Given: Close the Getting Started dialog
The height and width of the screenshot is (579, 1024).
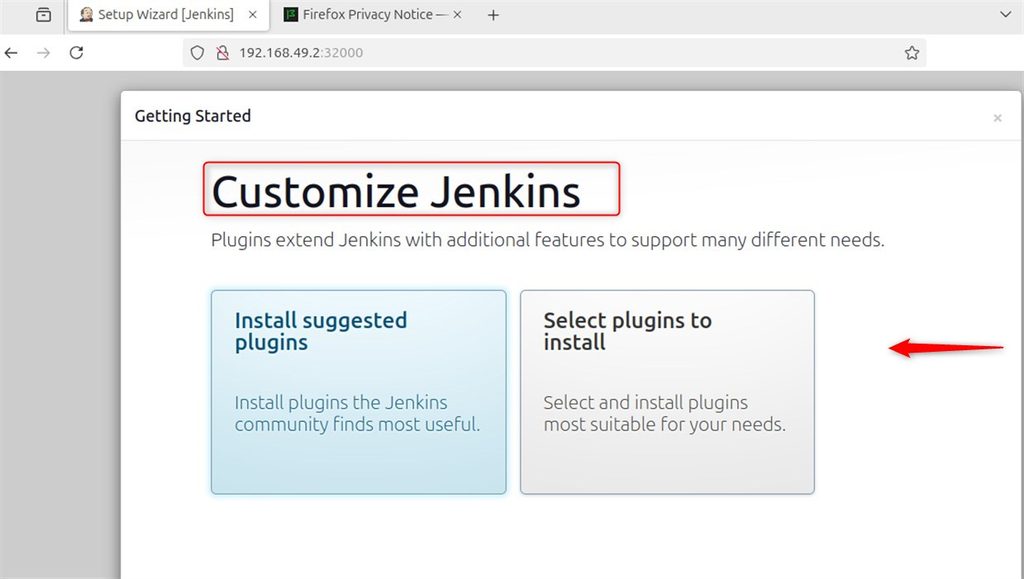Looking at the screenshot, I should (x=997, y=118).
